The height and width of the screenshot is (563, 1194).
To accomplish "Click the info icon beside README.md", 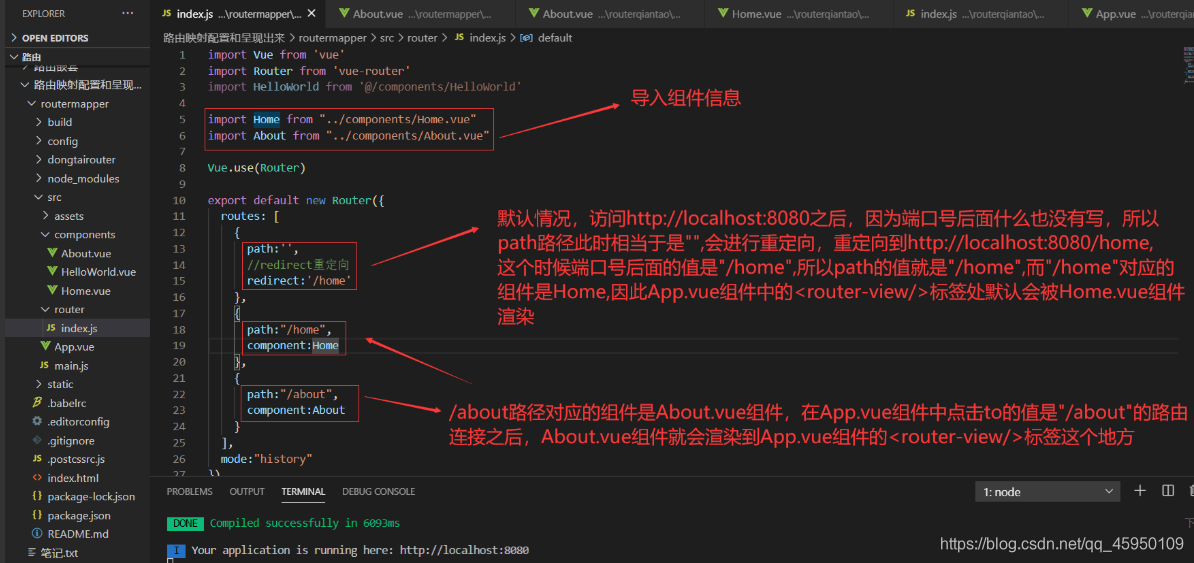I will [37, 534].
